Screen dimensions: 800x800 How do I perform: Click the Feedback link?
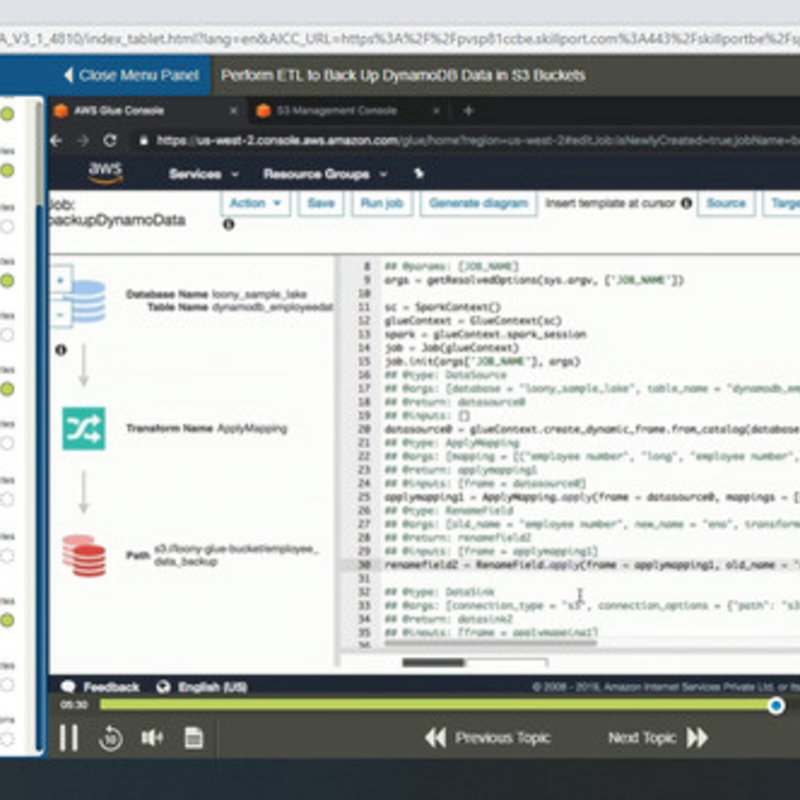(x=101, y=687)
